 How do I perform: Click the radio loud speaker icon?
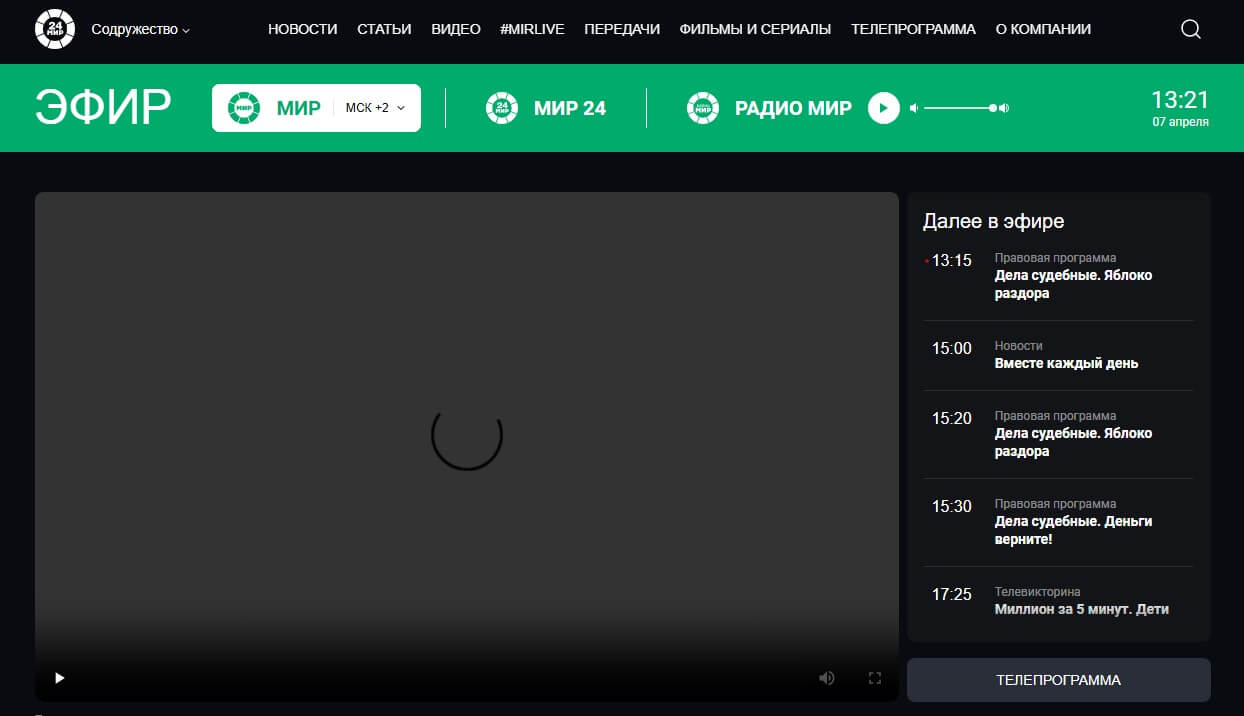(x=1004, y=108)
